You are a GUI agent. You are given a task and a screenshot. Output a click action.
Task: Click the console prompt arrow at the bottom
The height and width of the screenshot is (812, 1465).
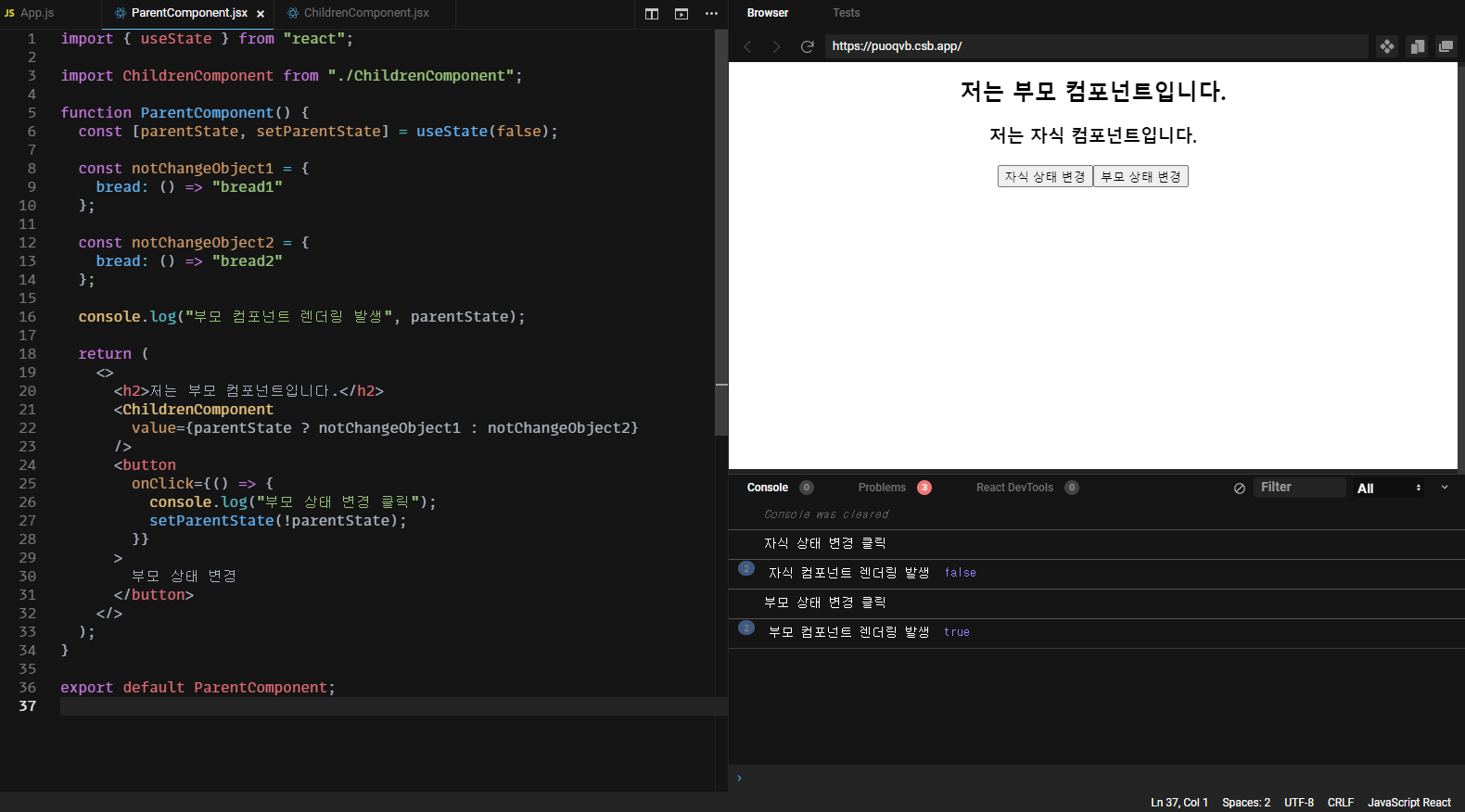(x=739, y=778)
